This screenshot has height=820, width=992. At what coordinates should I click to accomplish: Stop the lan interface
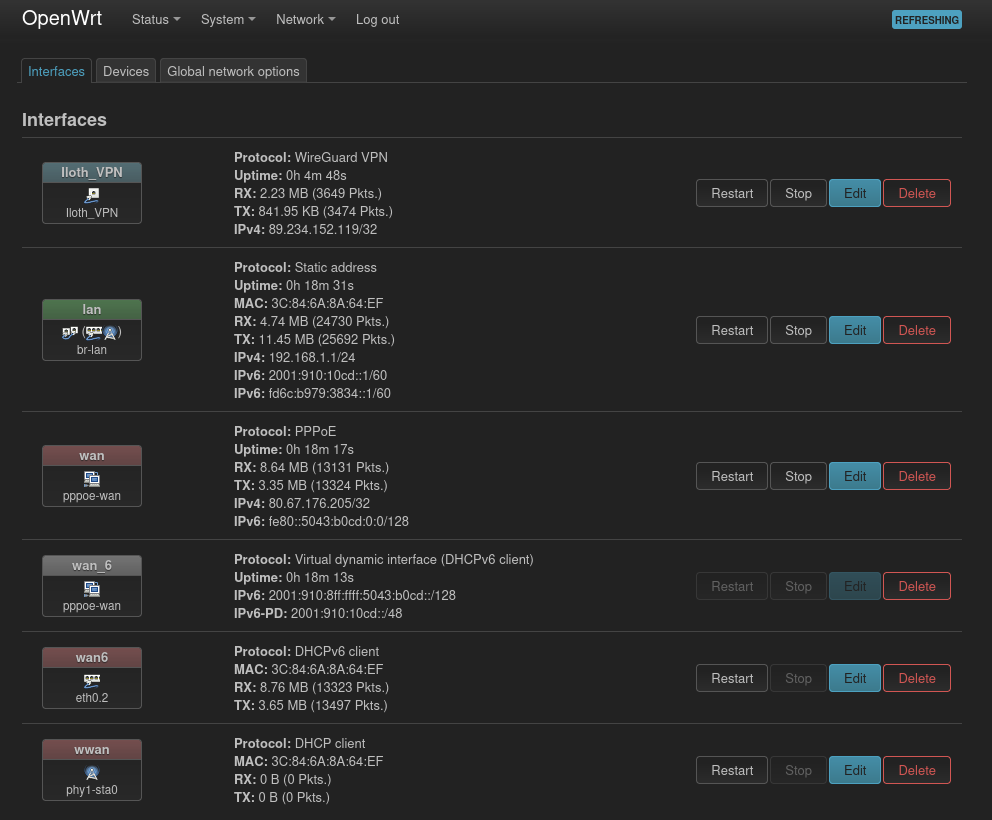(x=798, y=330)
